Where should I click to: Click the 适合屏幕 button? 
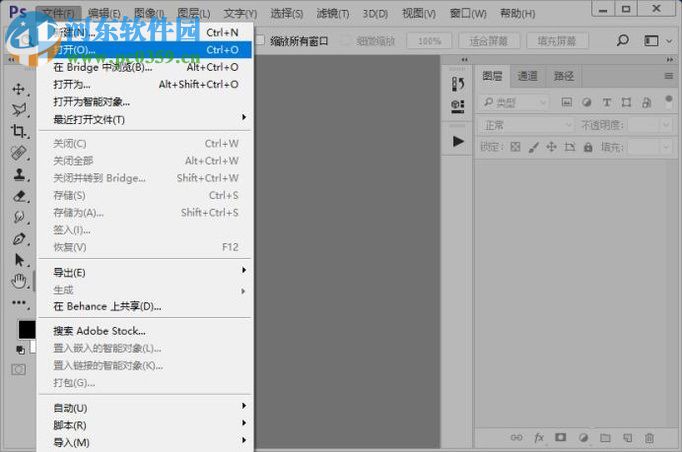(489, 41)
